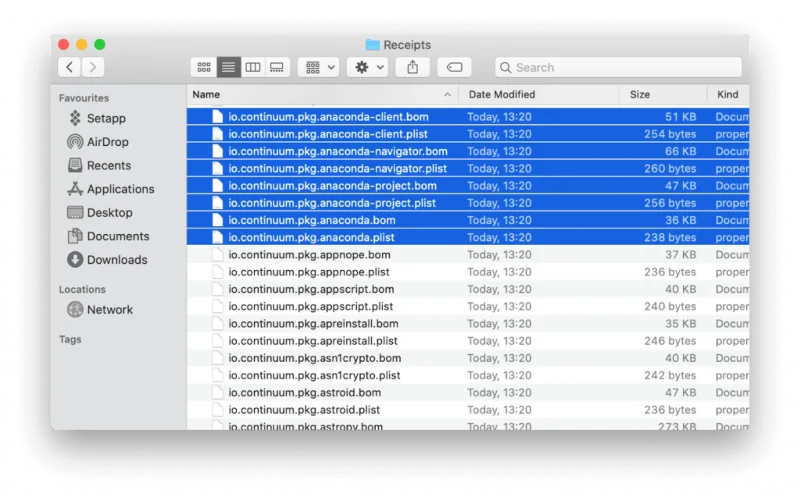Image resolution: width=800 pixels, height=497 pixels.
Task: Switch to column view mode
Action: tap(253, 67)
